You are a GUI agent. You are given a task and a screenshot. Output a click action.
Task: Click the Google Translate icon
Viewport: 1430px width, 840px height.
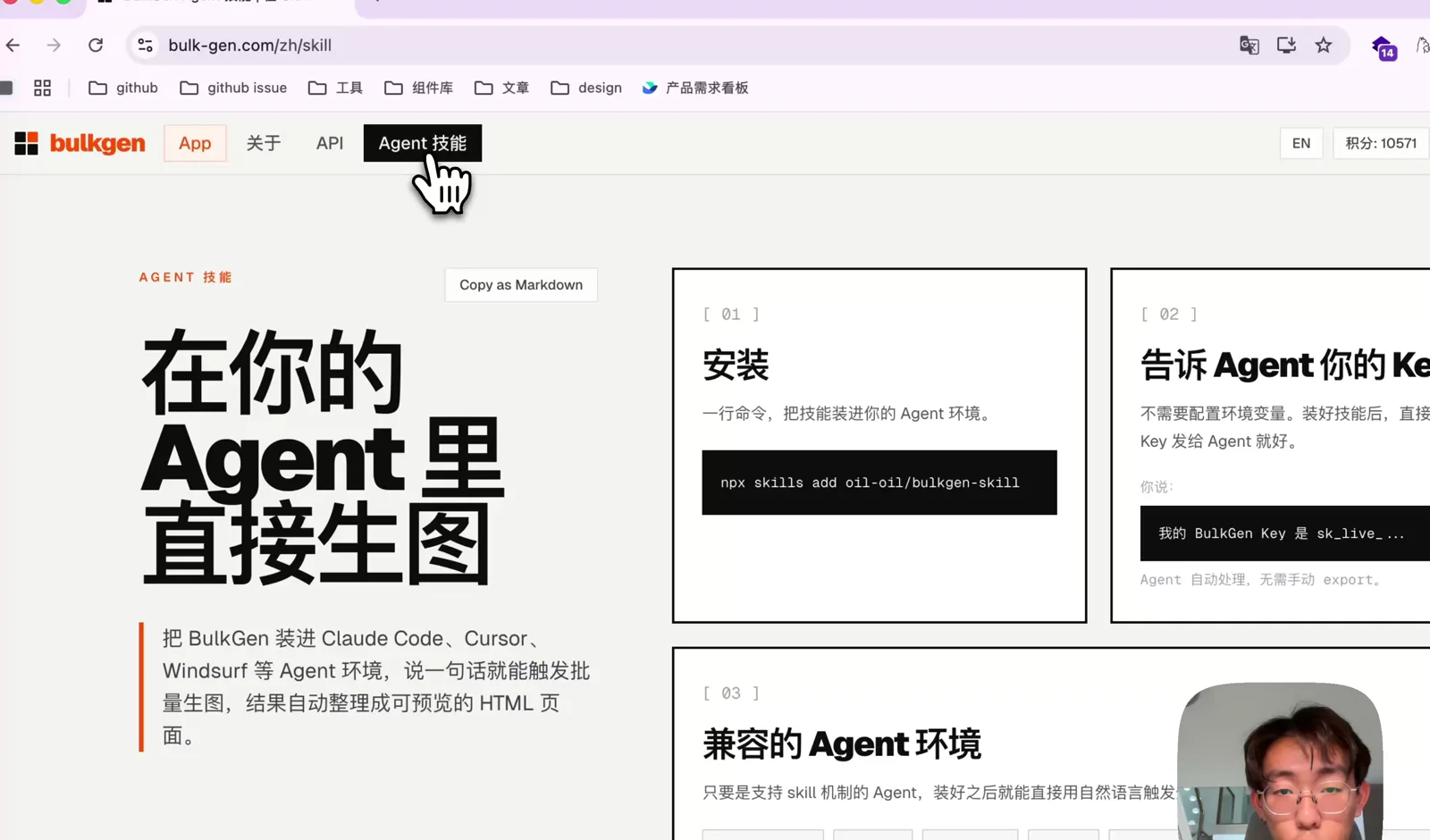click(x=1249, y=46)
